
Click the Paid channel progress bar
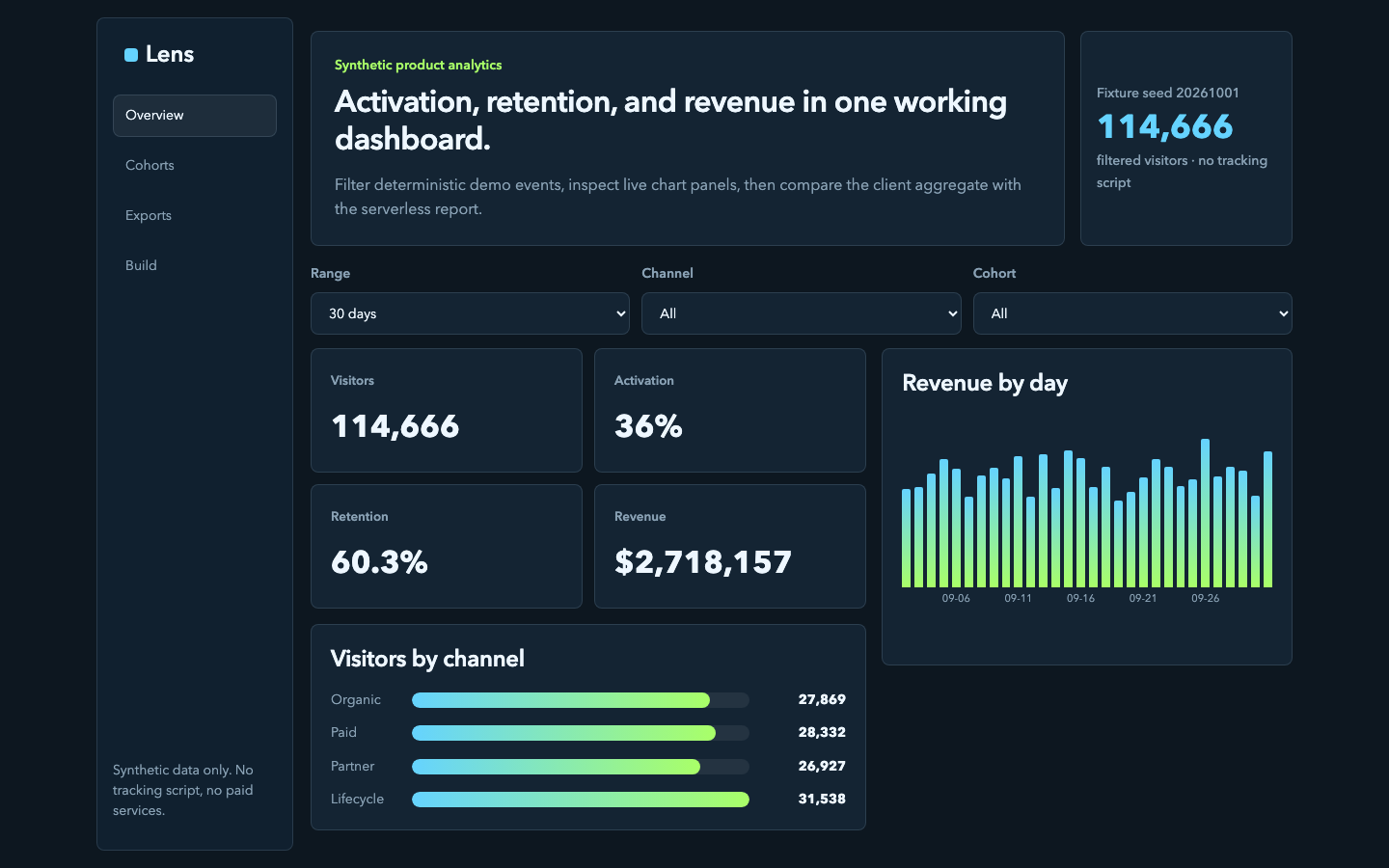(x=581, y=733)
